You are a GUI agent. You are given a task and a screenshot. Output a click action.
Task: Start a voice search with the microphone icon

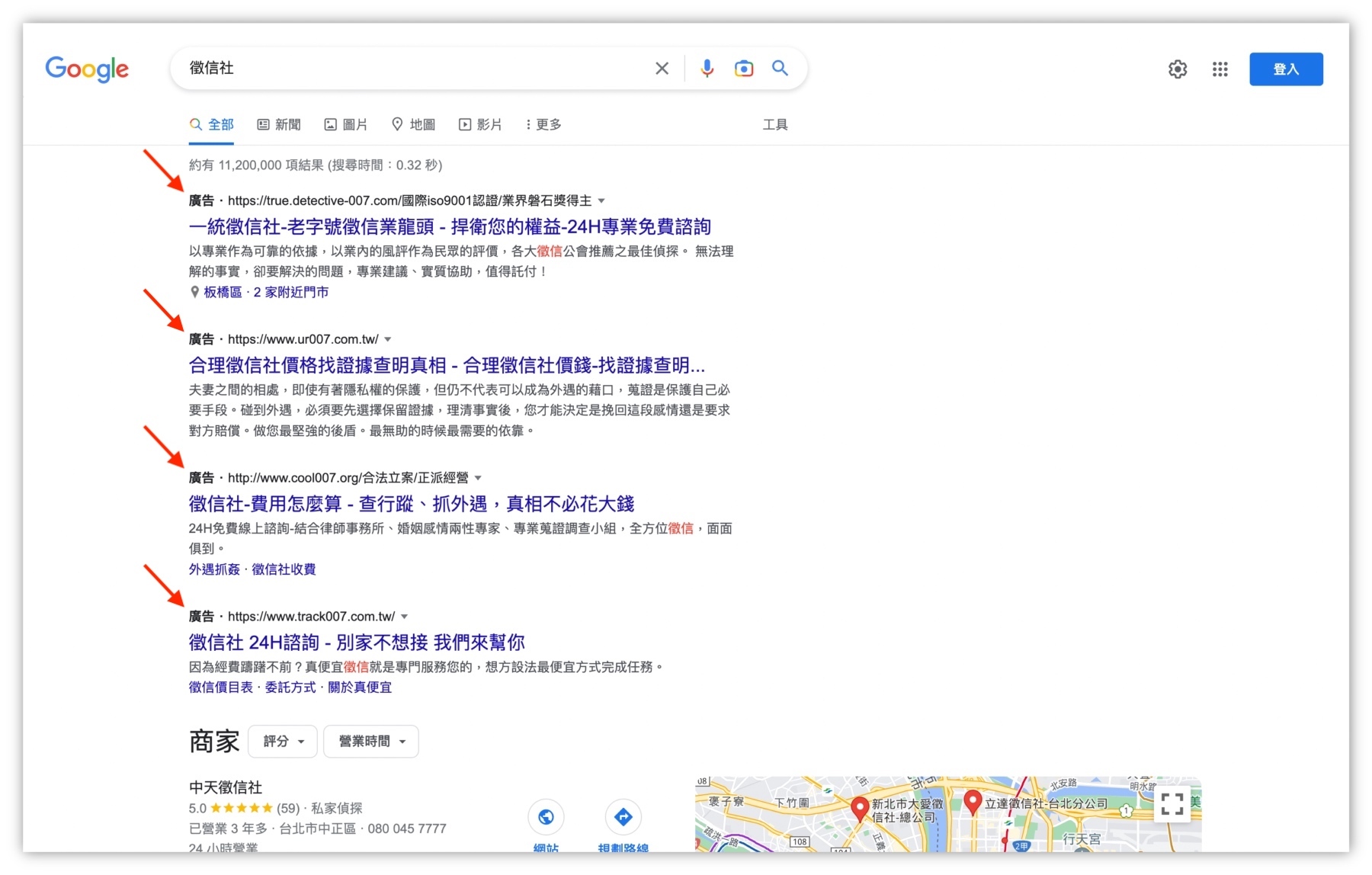pos(707,68)
